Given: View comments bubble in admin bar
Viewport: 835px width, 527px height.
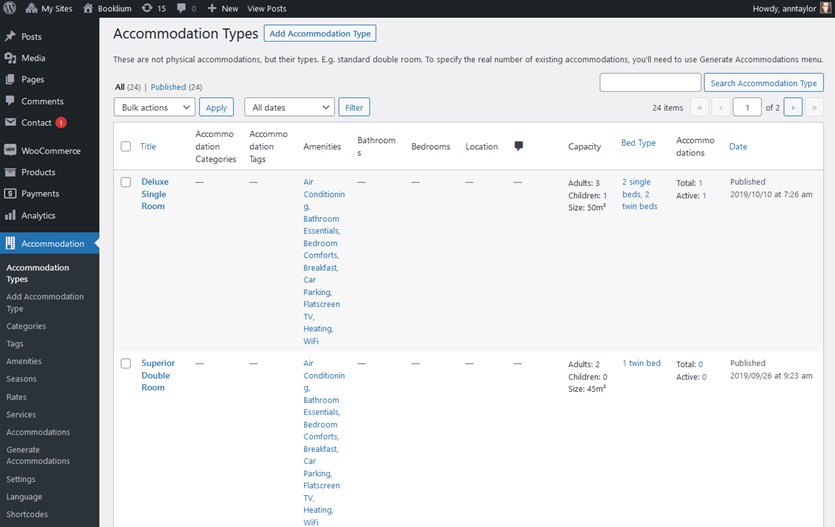Looking at the screenshot, I should [186, 9].
